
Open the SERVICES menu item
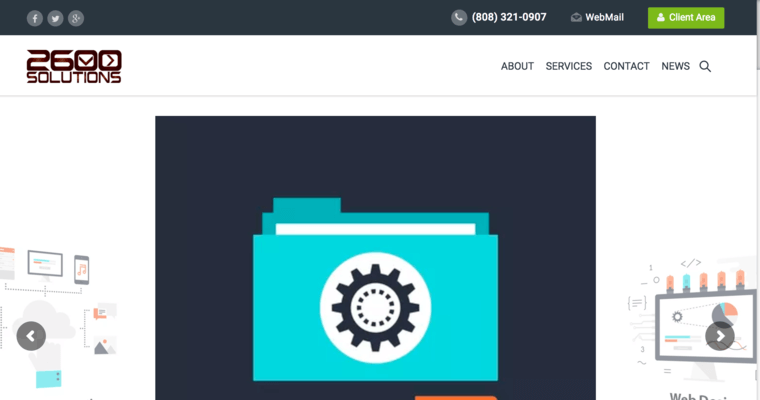569,66
